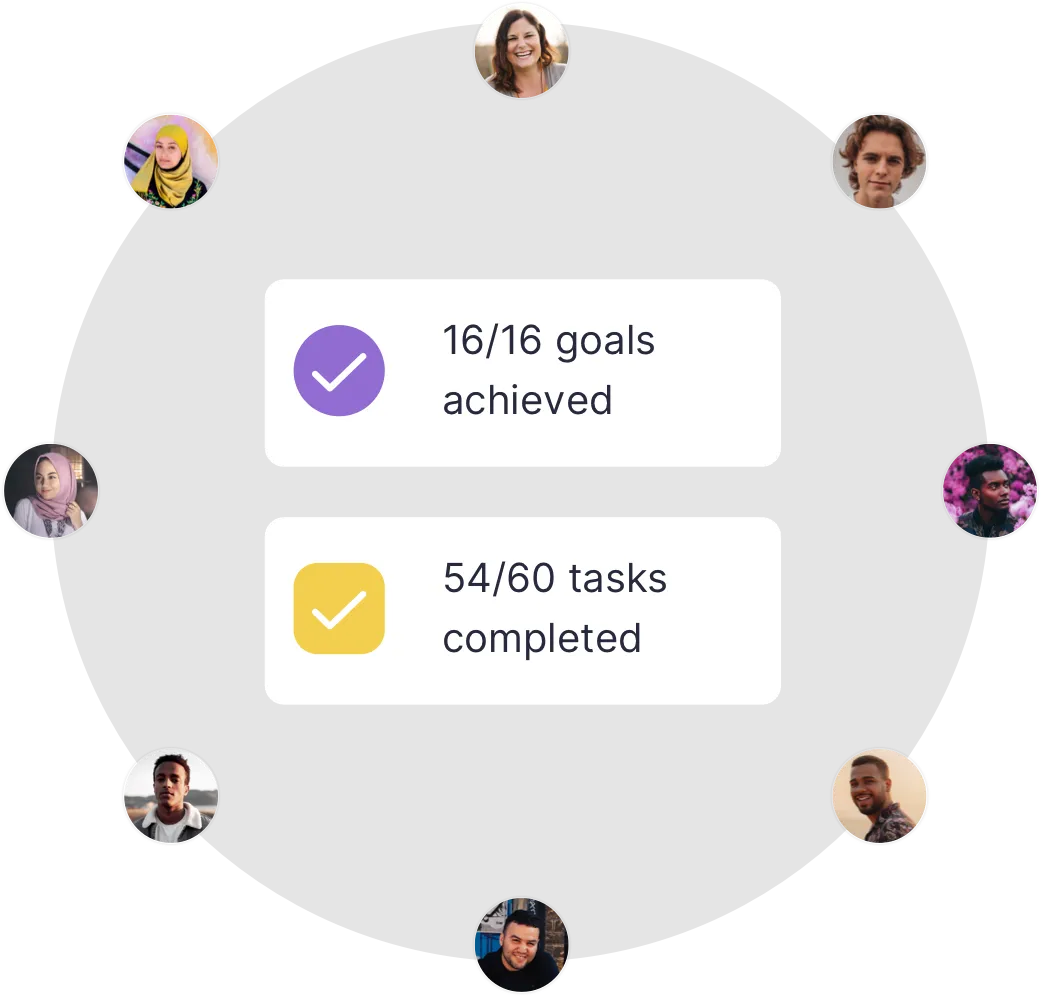Click the purple round checkmark icon
The height and width of the screenshot is (996, 1041).
click(339, 371)
